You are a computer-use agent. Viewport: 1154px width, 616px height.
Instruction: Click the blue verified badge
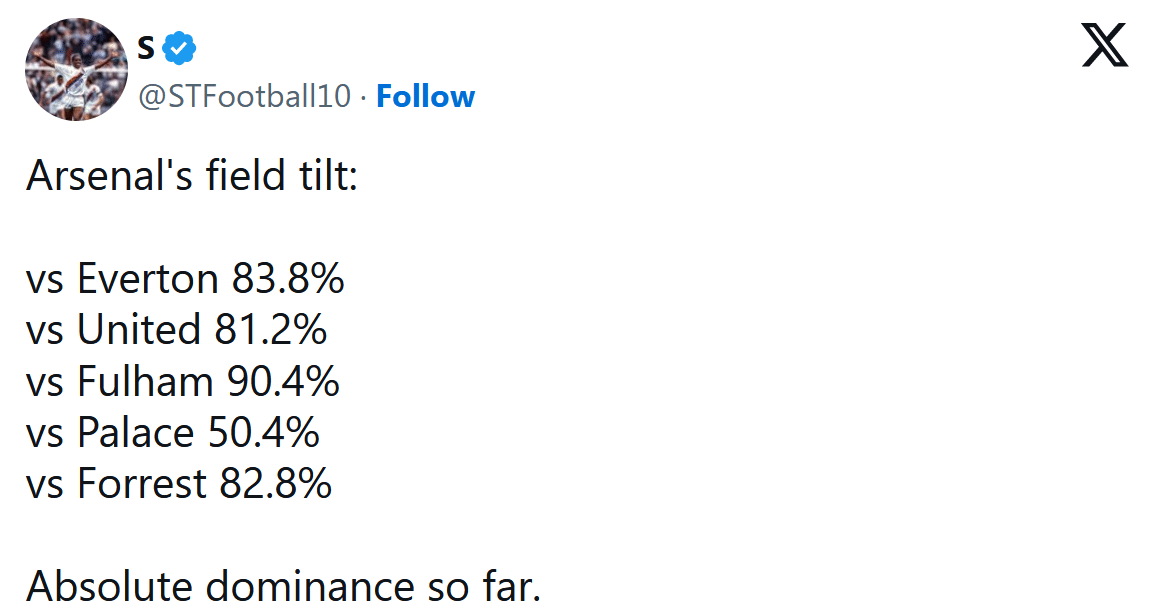click(x=179, y=46)
